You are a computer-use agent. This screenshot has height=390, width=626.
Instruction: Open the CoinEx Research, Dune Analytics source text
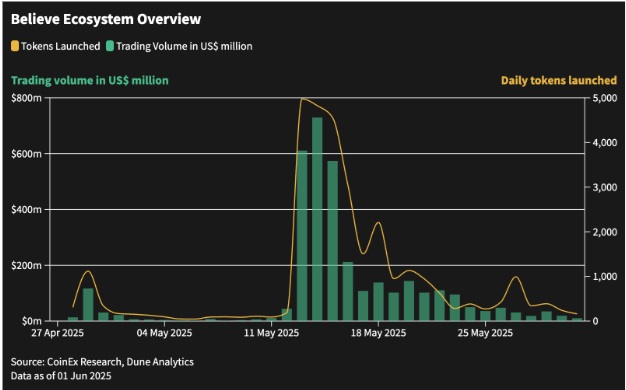tap(102, 362)
